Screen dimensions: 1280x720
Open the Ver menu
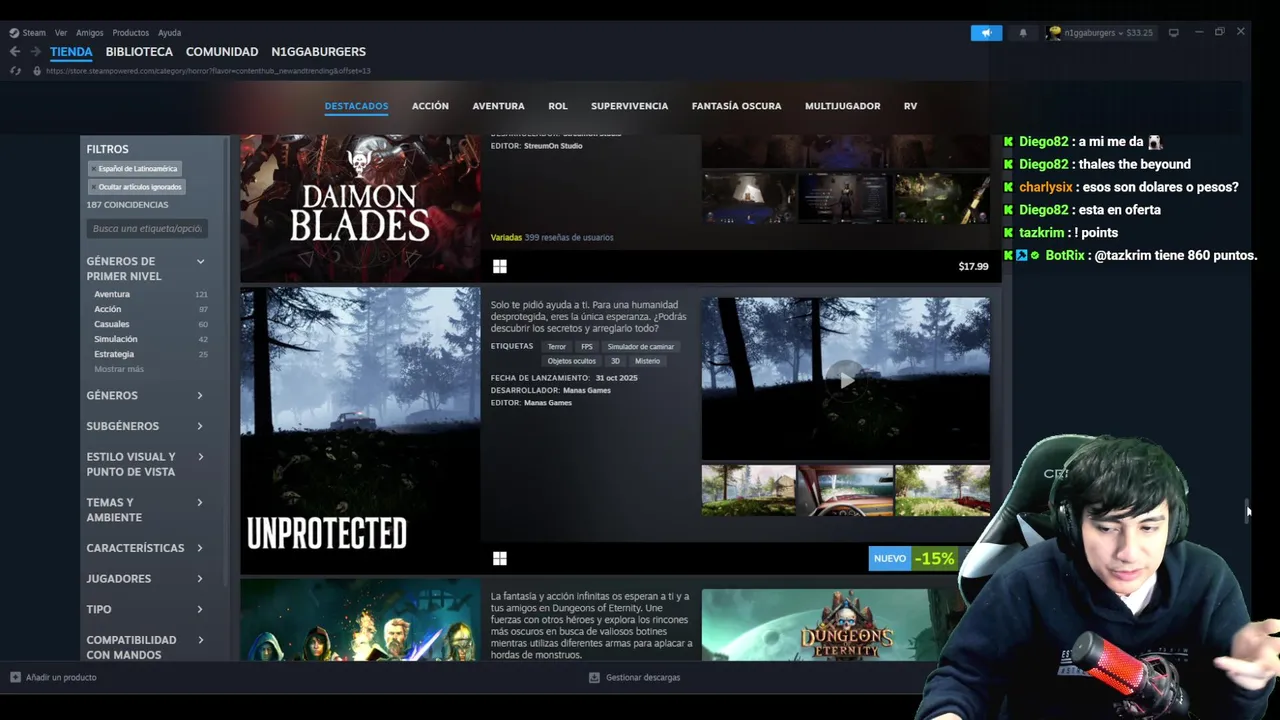click(x=61, y=33)
